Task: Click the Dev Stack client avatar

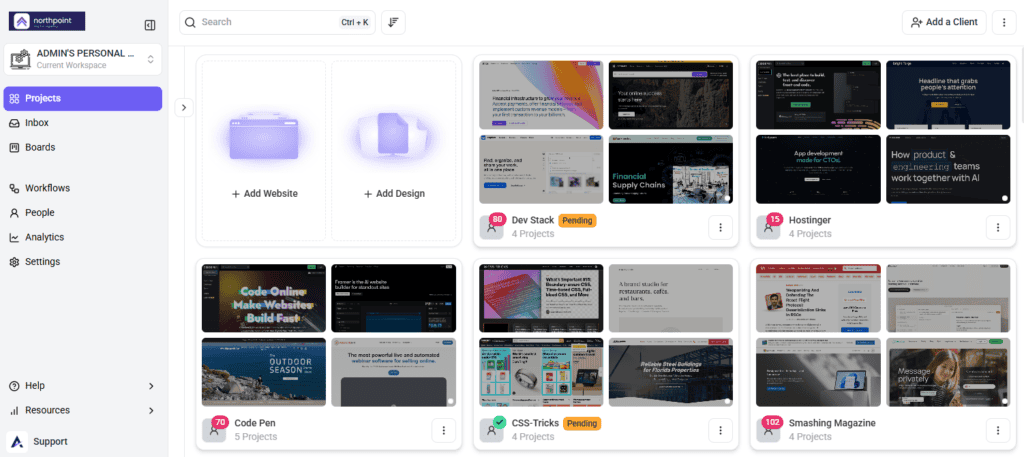Action: pos(491,227)
